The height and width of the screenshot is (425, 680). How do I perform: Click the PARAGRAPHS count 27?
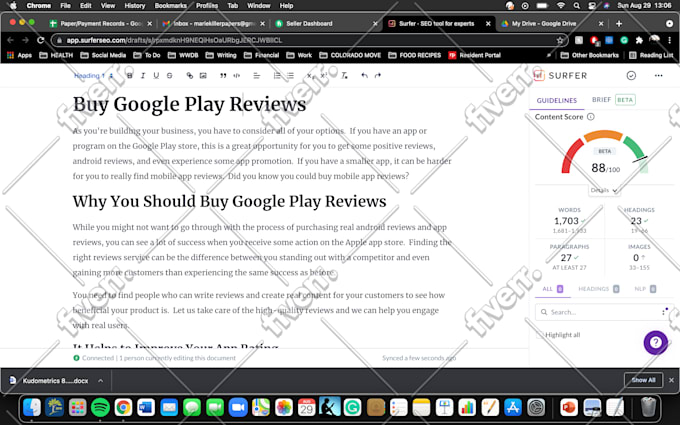pyautogui.click(x=566, y=258)
